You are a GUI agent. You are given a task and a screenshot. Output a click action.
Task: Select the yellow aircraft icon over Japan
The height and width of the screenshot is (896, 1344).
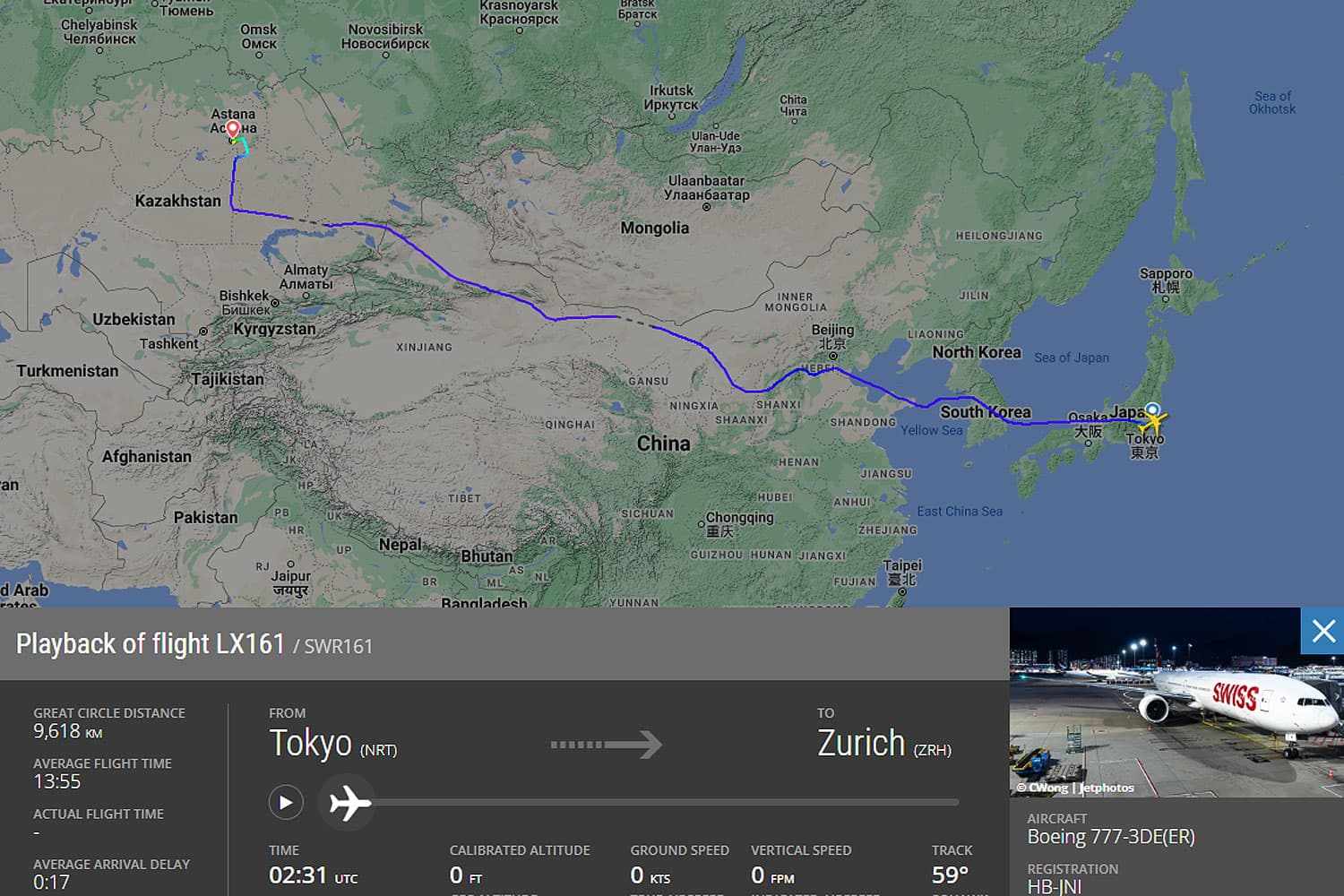[x=1152, y=421]
